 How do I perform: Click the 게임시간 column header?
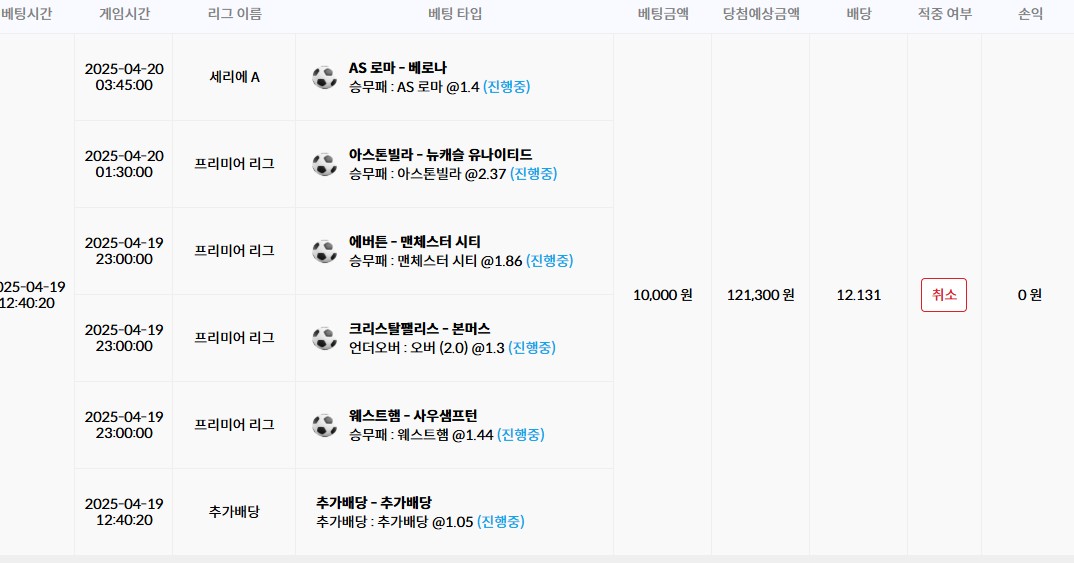[x=124, y=15]
